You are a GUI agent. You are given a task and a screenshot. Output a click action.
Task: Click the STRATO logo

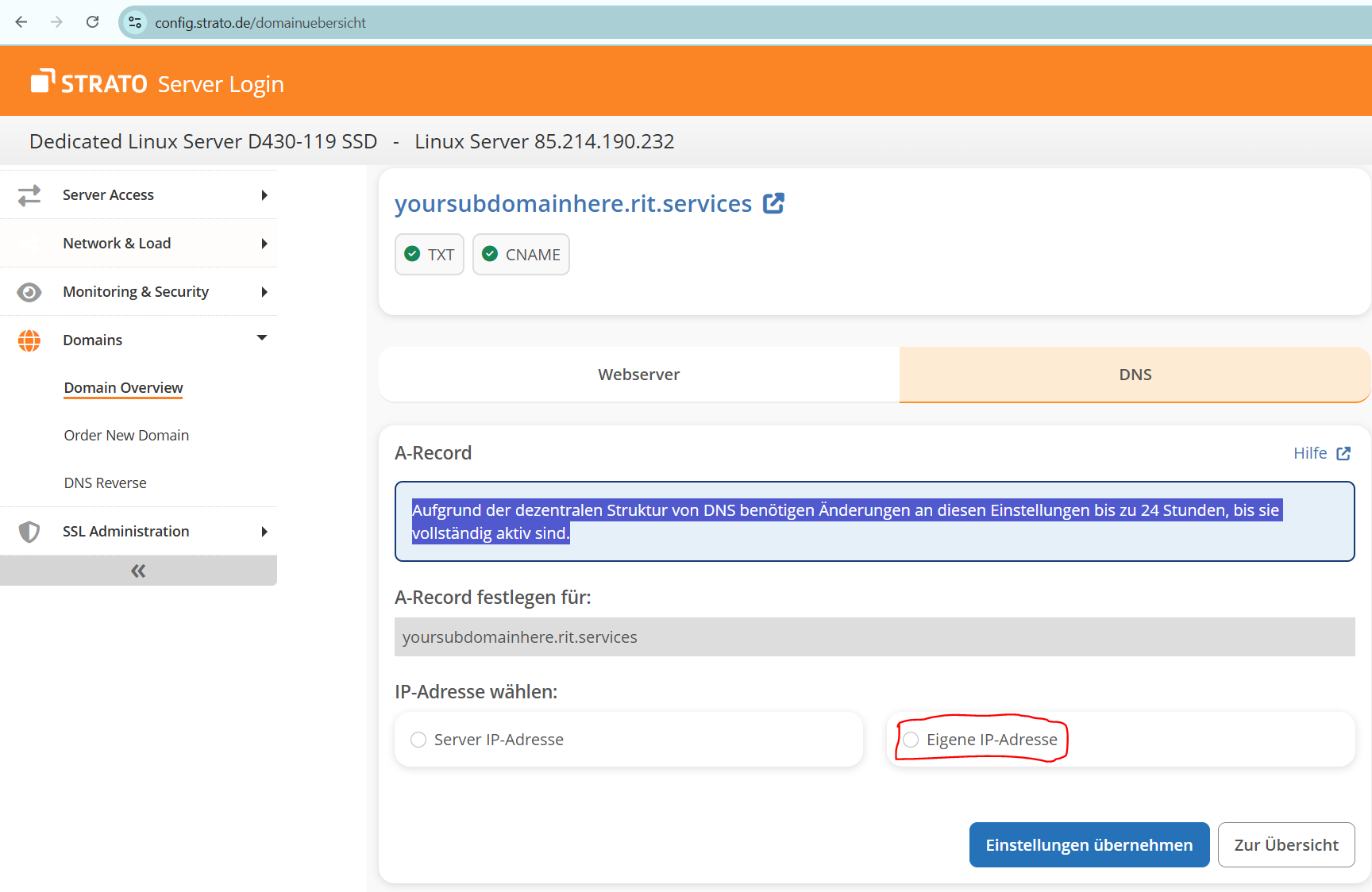[89, 83]
